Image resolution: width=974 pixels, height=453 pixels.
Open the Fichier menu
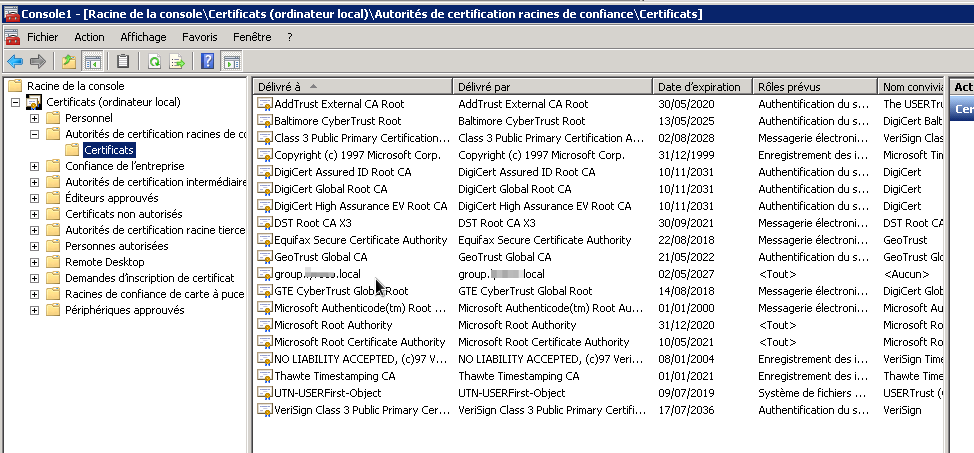tap(42, 37)
